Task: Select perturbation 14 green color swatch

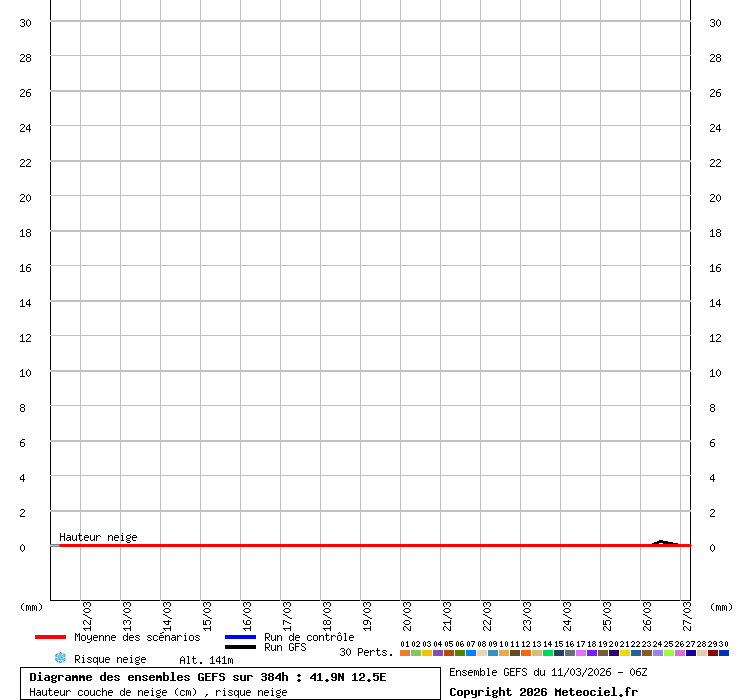Action: tap(548, 653)
